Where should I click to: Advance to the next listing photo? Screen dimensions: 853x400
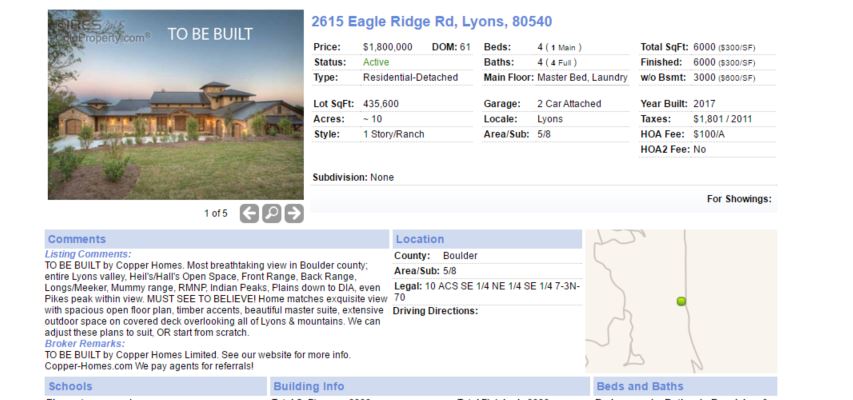[293, 213]
